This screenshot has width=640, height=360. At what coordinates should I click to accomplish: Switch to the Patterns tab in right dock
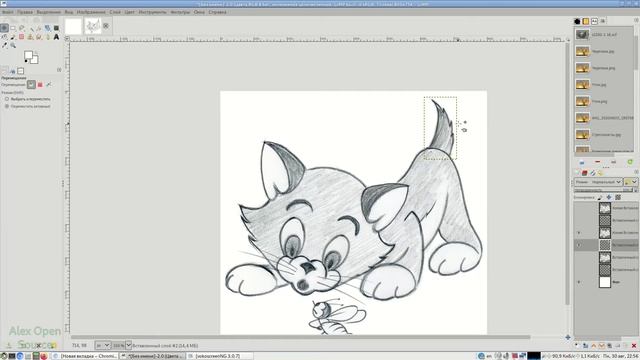pos(586,21)
